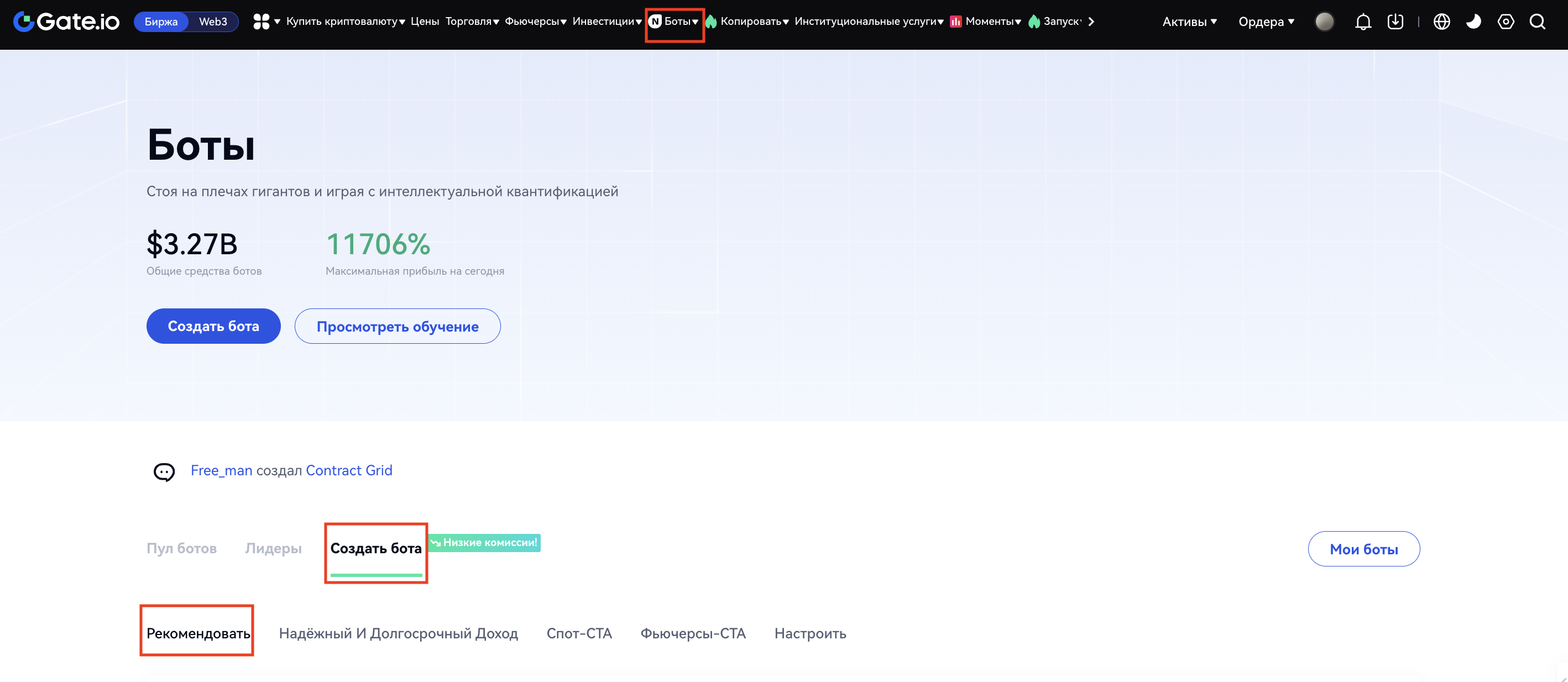Click the Gate.io logo
Viewport: 1568px width, 682px height.
pos(66,22)
